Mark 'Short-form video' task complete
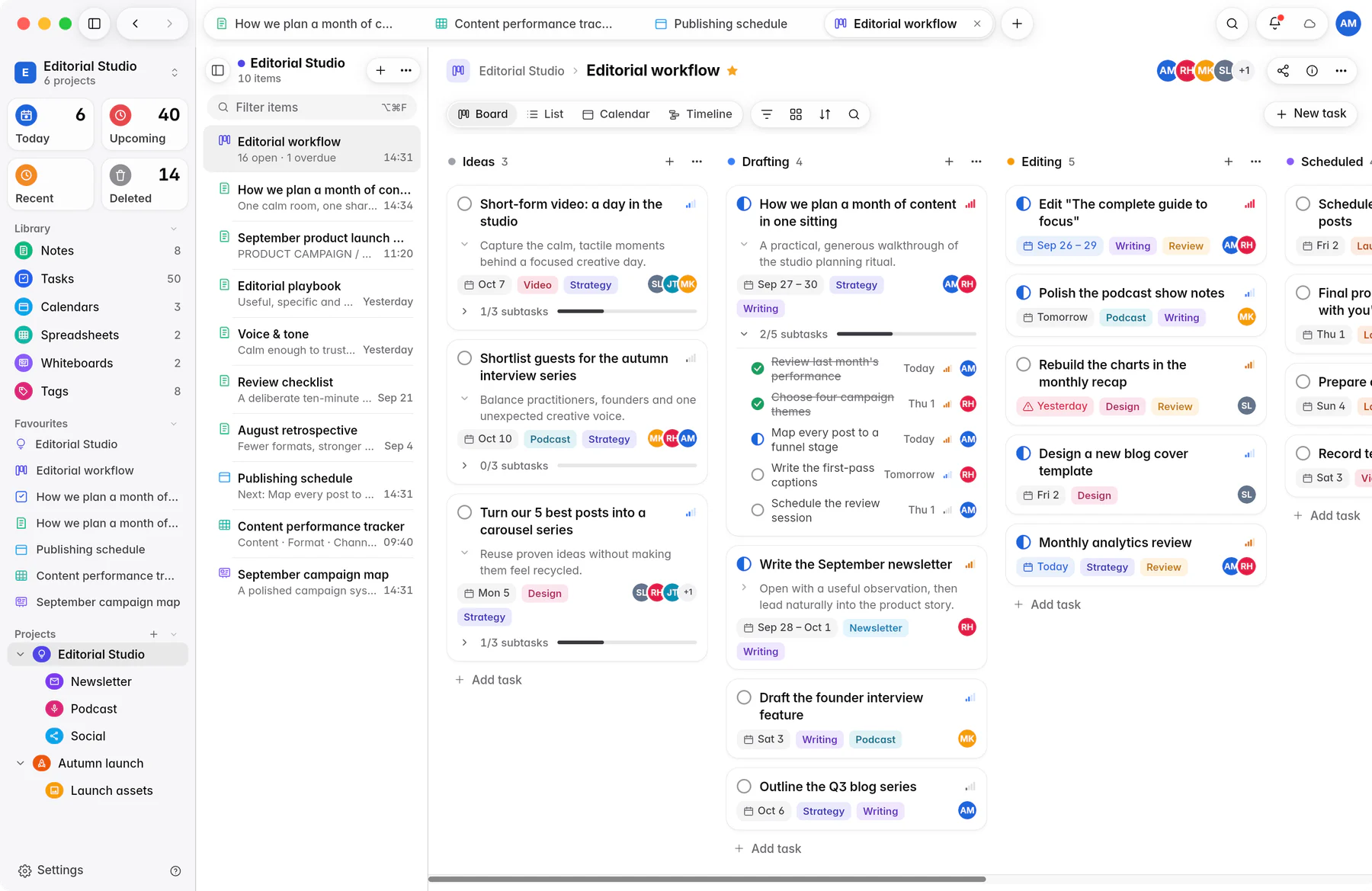This screenshot has width=1372, height=891. click(x=464, y=204)
